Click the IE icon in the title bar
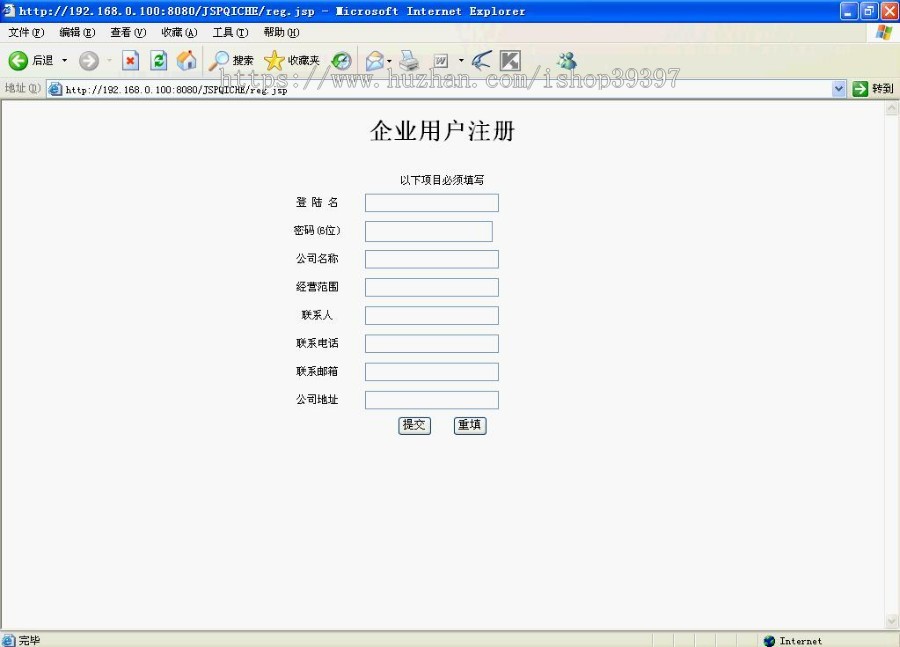 click(x=9, y=10)
